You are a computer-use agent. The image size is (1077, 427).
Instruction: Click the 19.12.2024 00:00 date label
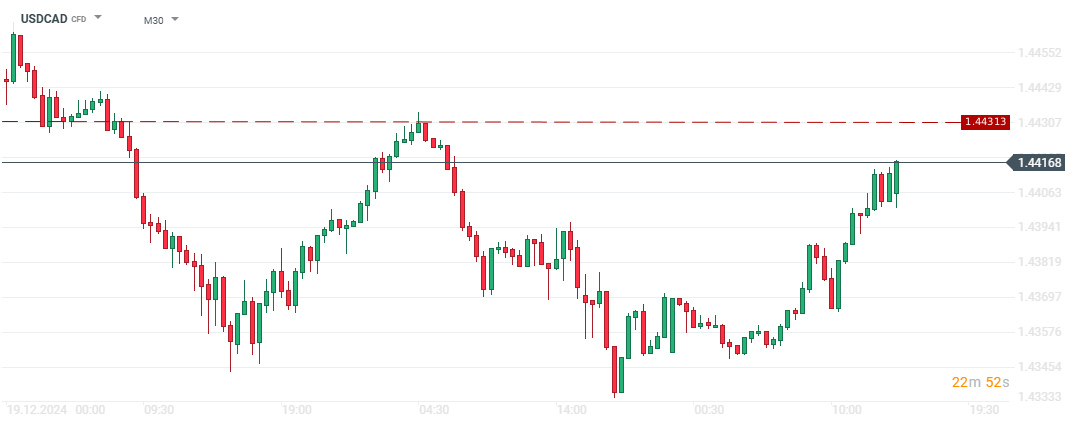[x=55, y=410]
